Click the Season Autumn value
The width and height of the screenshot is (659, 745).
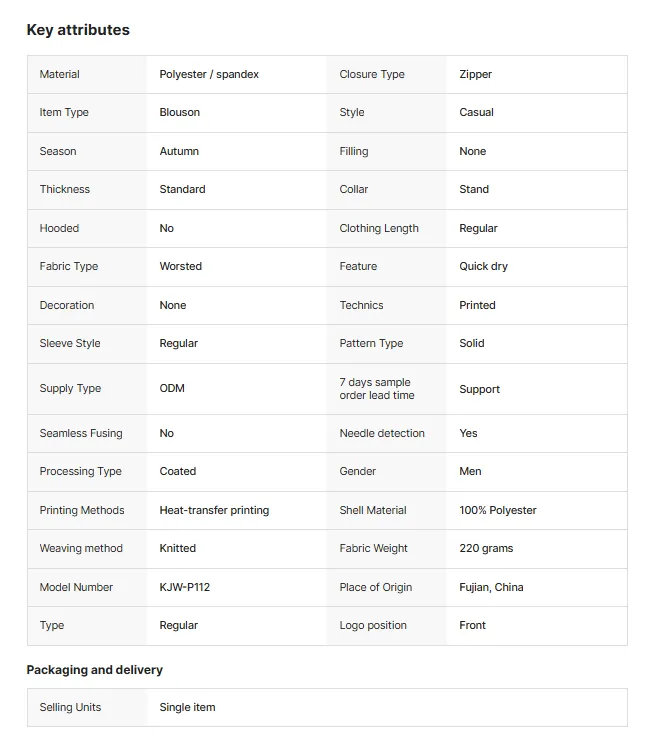[x=179, y=152]
